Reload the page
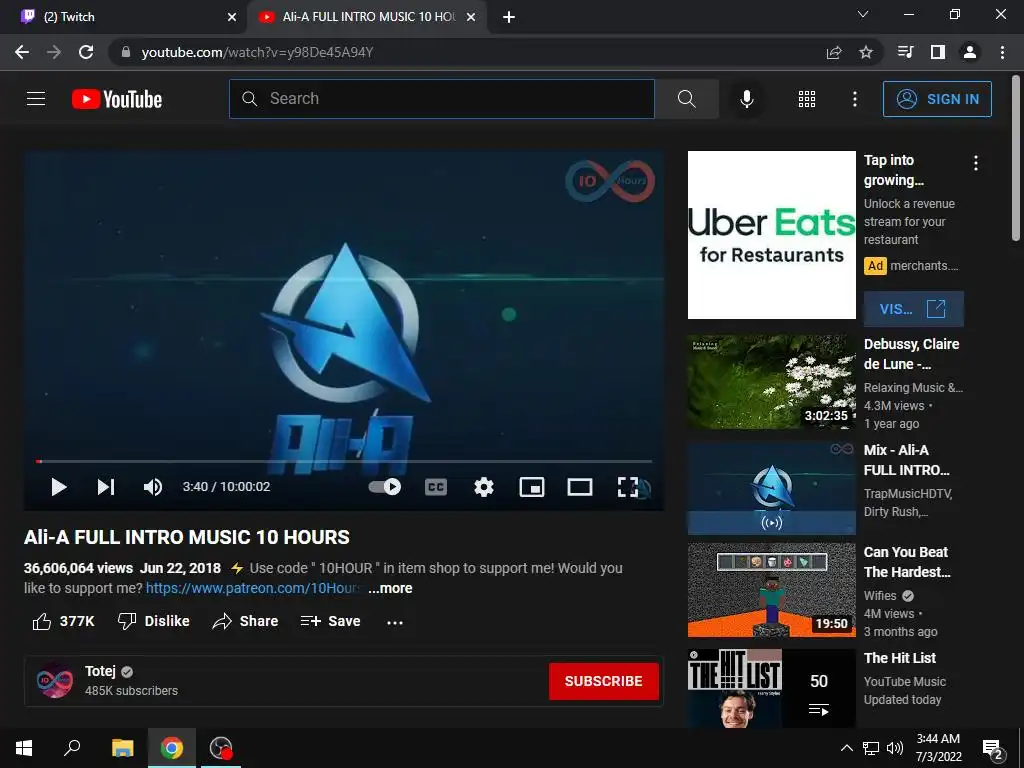Screen dimensions: 1024x768 pos(86,52)
